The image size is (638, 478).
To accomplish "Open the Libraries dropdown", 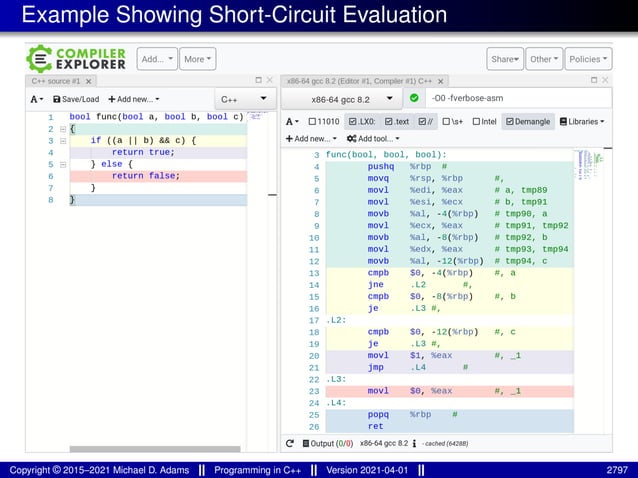I will click(x=582, y=122).
